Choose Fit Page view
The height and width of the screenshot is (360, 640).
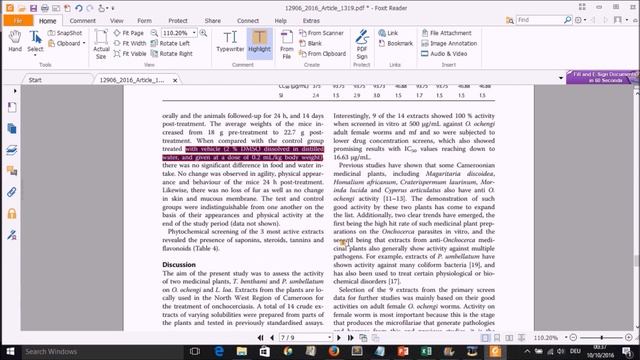(x=129, y=33)
